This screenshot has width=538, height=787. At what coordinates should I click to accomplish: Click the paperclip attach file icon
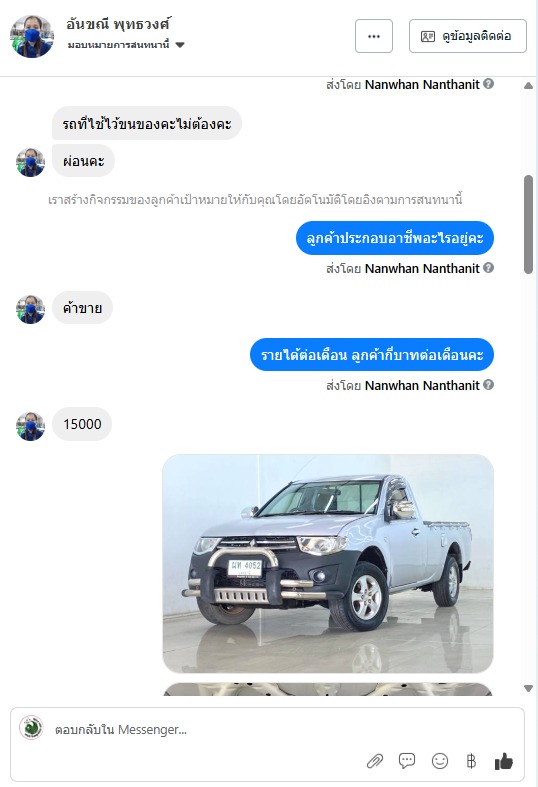click(x=374, y=761)
